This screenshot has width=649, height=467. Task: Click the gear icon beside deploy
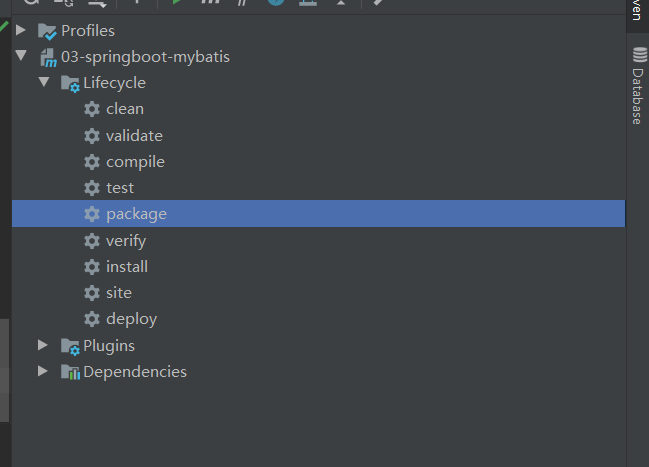coord(92,319)
